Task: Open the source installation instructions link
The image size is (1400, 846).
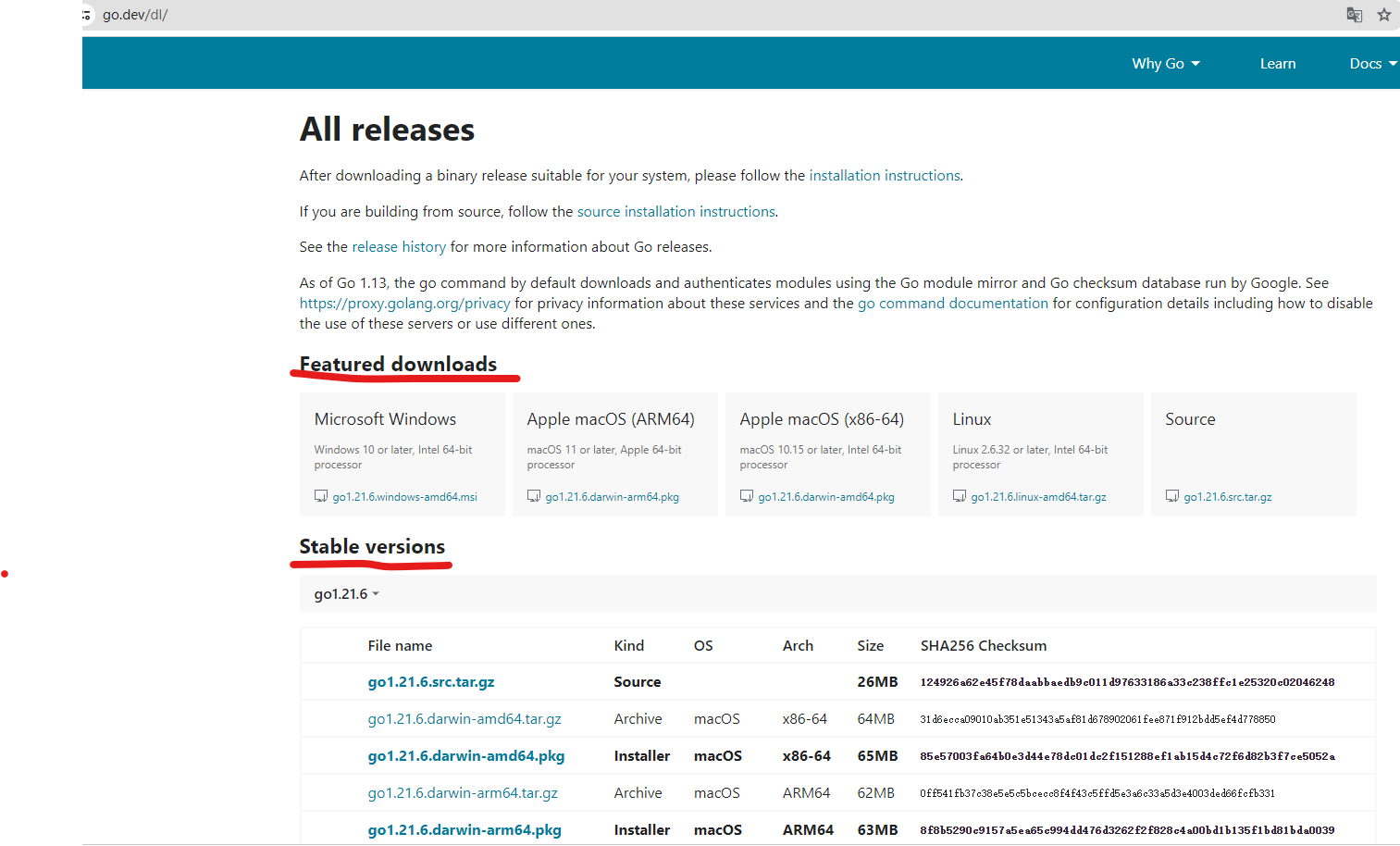Action: point(675,212)
